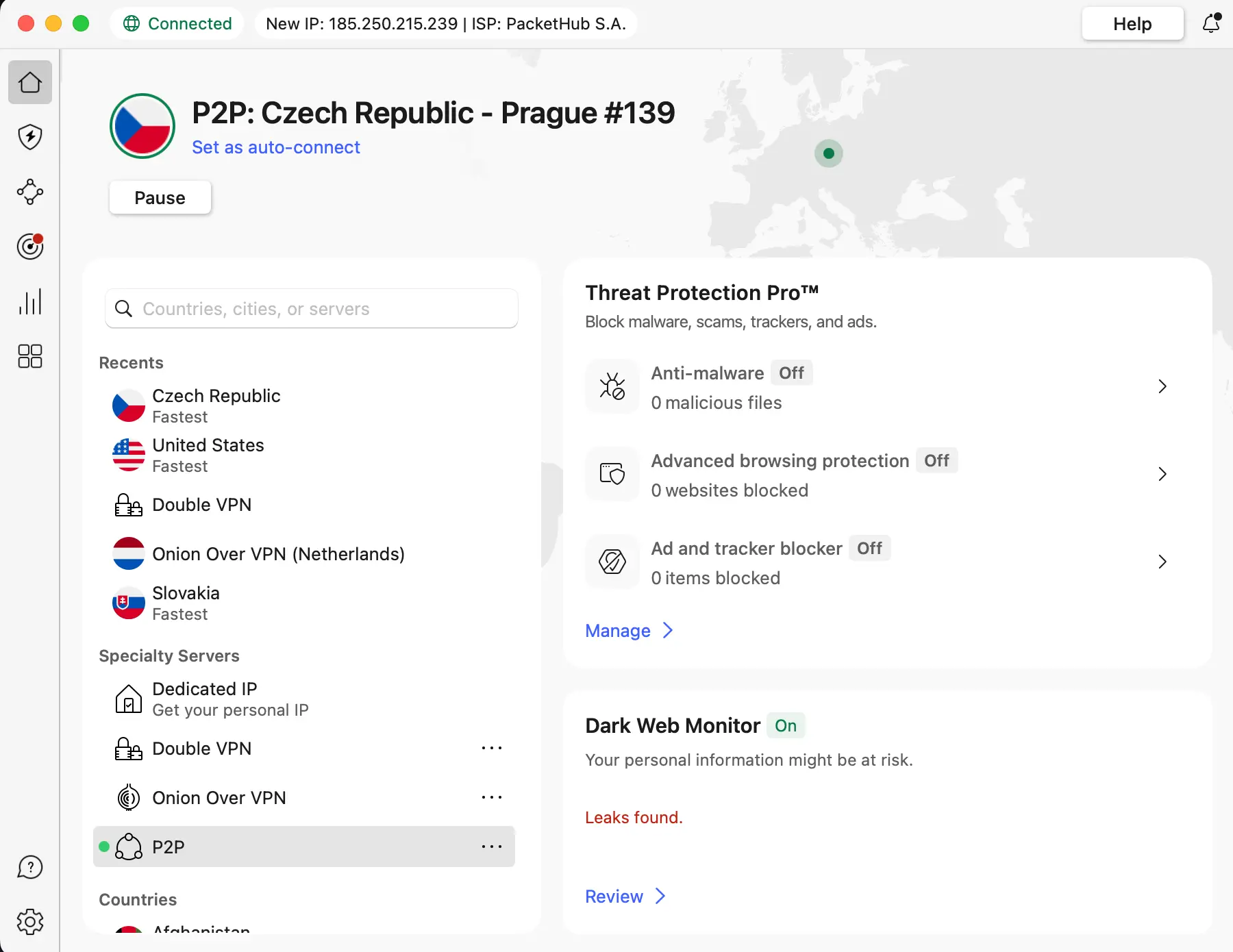Open Help via the speech bubble icon

coord(30,867)
